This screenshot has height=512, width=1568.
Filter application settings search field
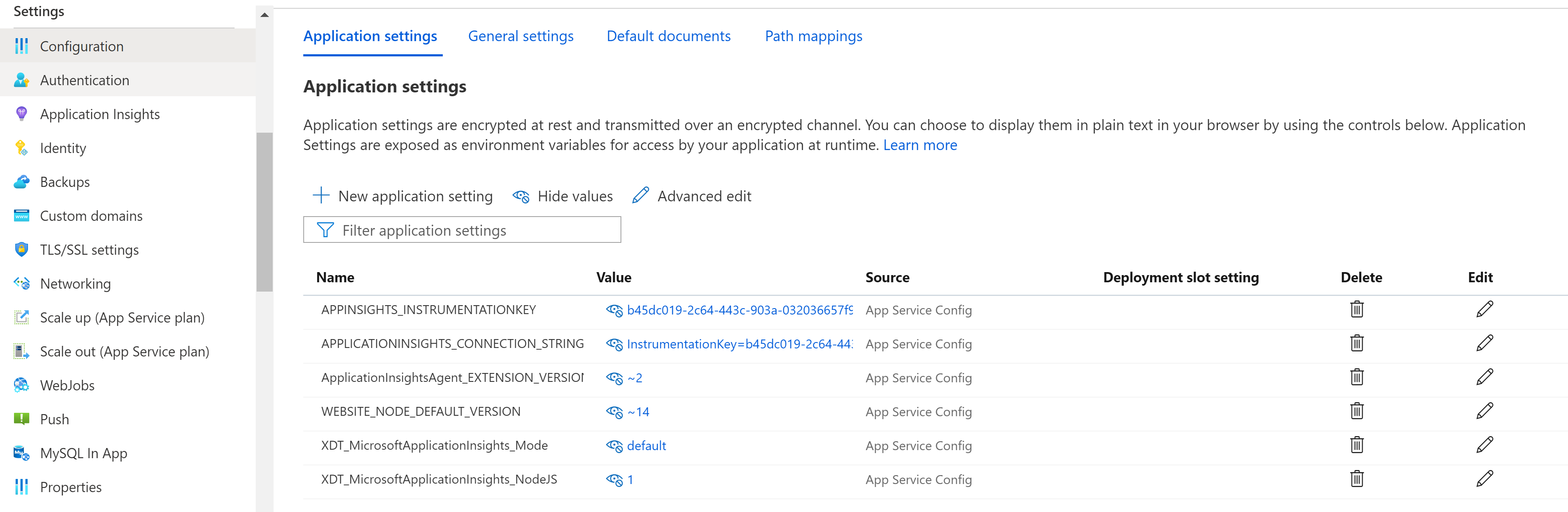tap(463, 230)
